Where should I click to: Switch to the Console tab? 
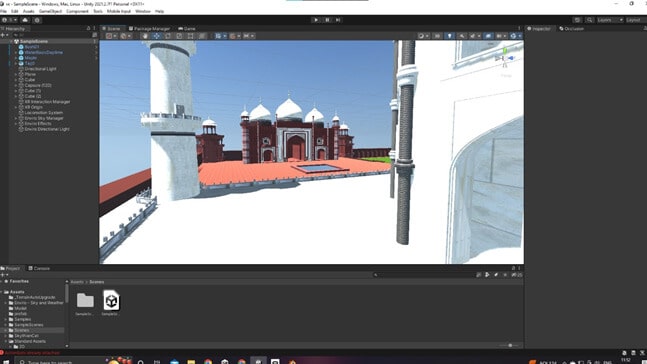pos(39,268)
